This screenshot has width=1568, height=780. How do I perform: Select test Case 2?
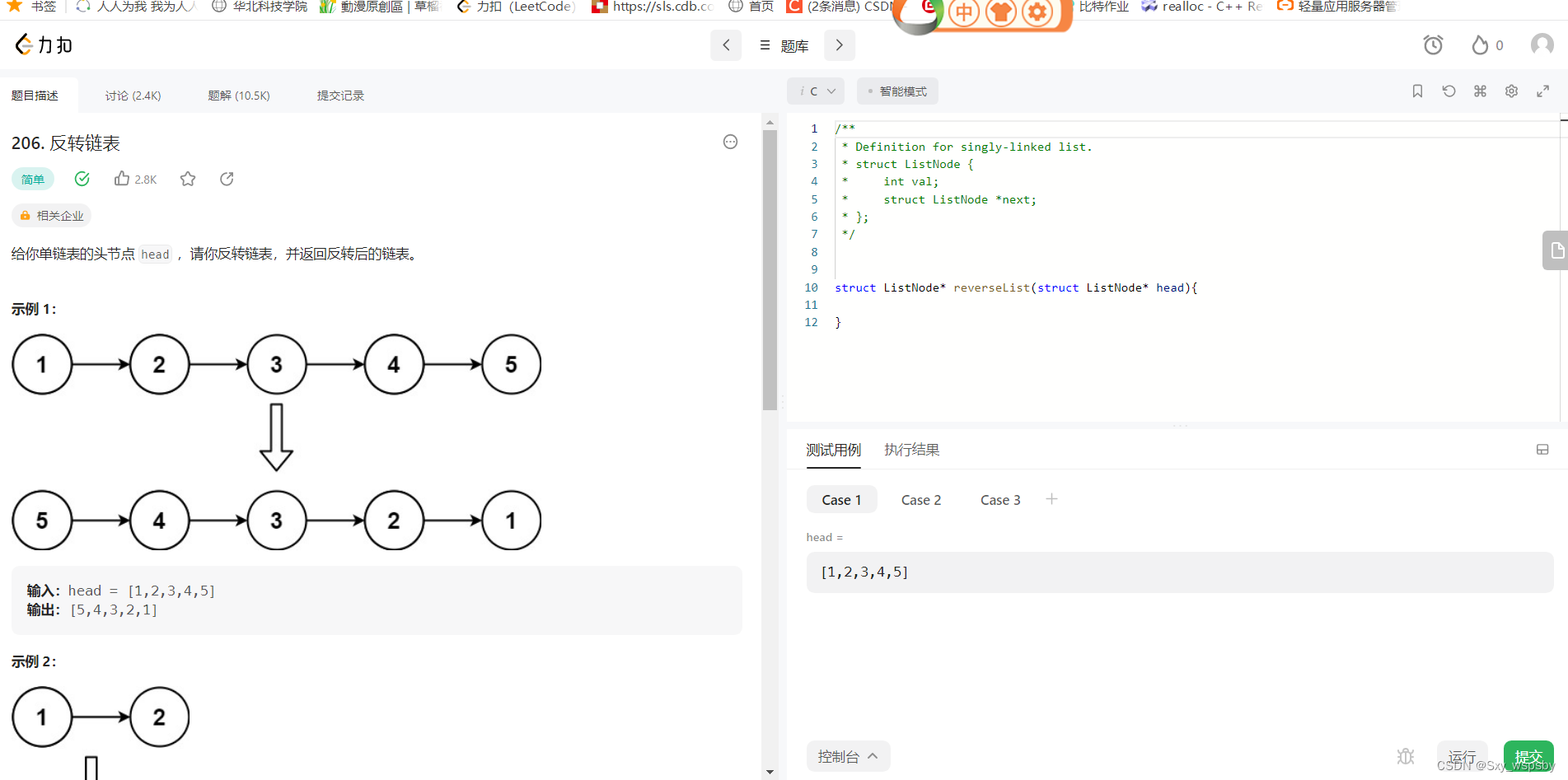[920, 500]
